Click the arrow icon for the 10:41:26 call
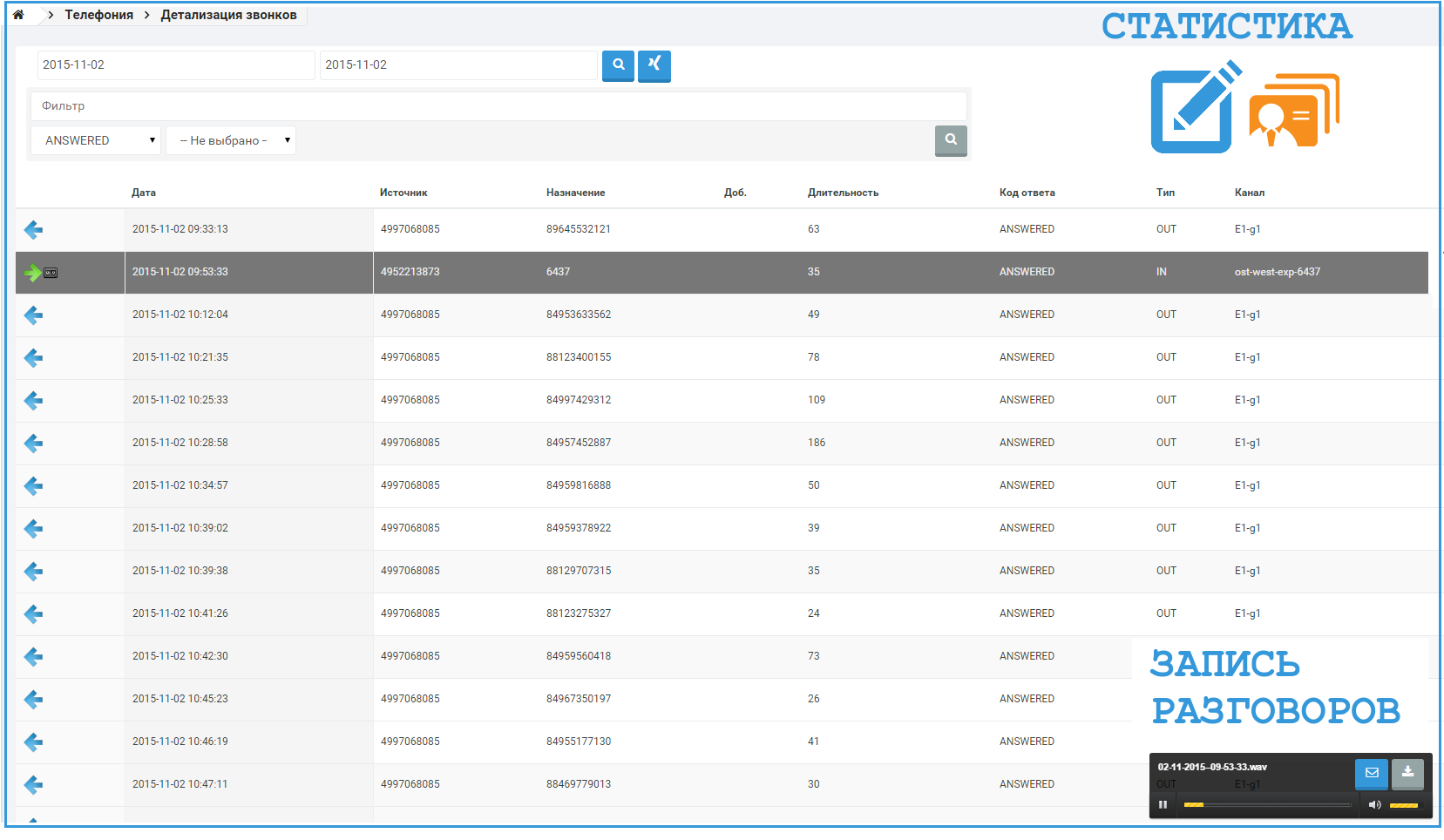This screenshot has height=840, width=1444. (x=33, y=614)
